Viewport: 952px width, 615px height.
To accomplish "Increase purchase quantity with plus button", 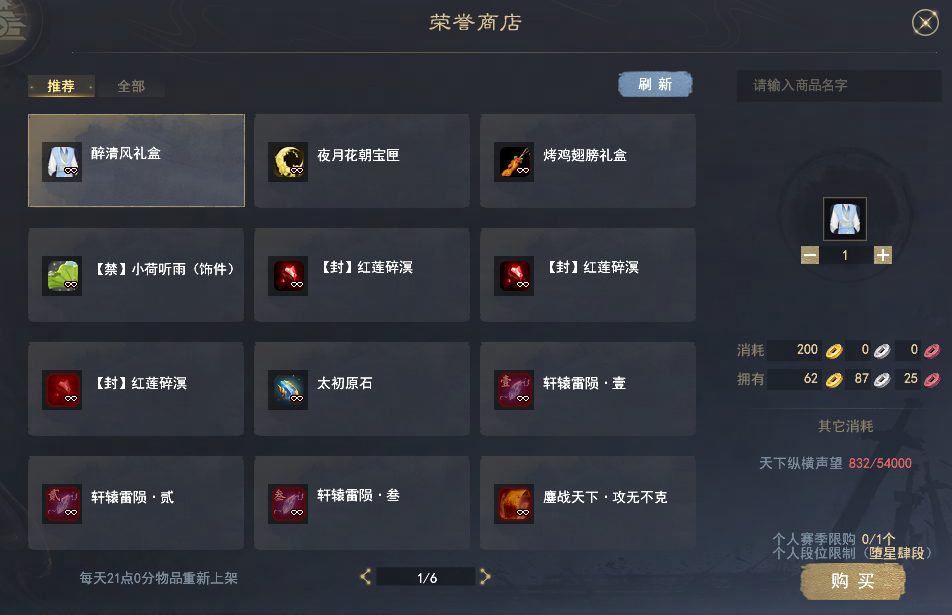I will pyautogui.click(x=883, y=255).
